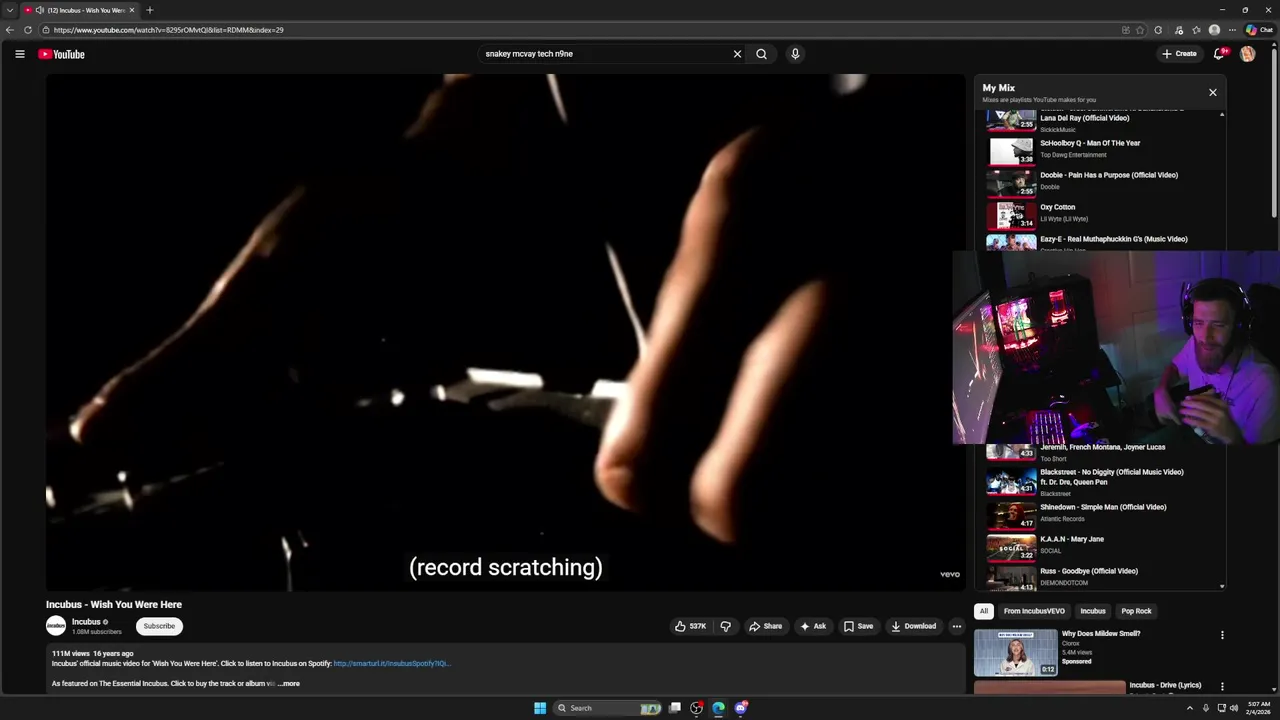Subscribe to Incubus channel

(159, 626)
